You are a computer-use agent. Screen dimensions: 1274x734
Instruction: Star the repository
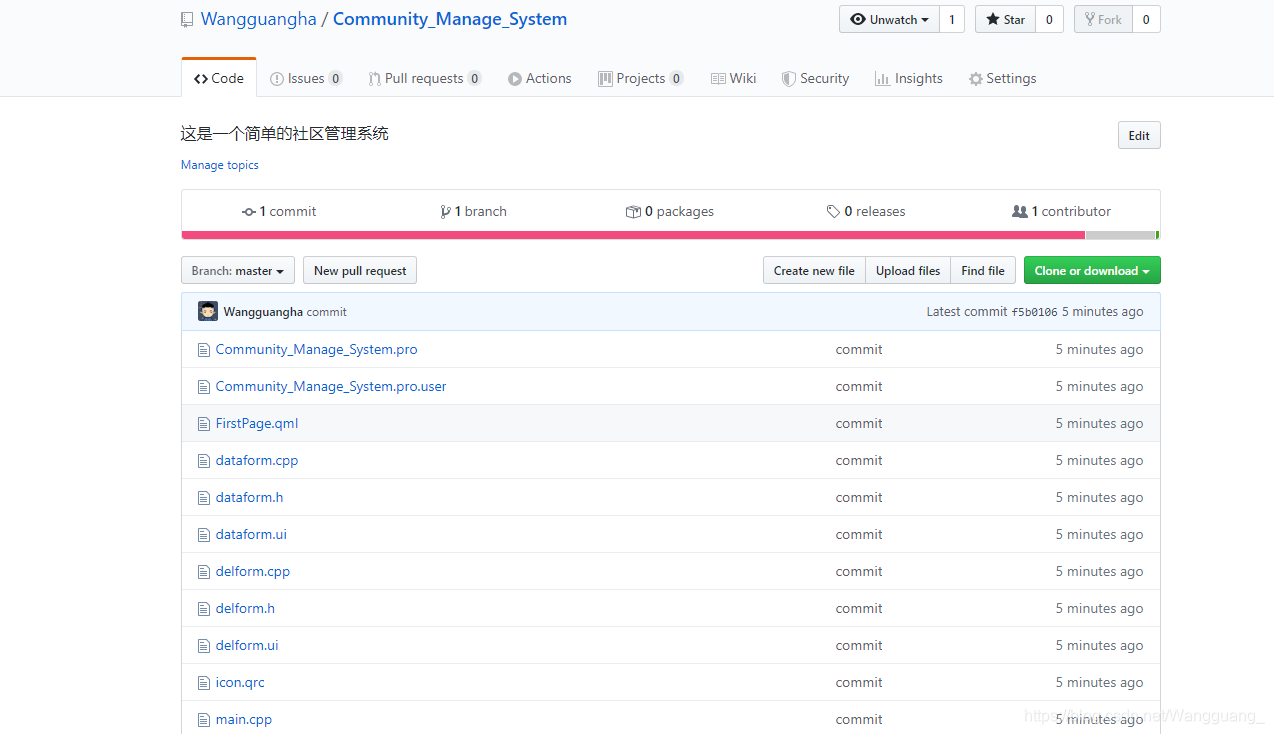click(1005, 19)
